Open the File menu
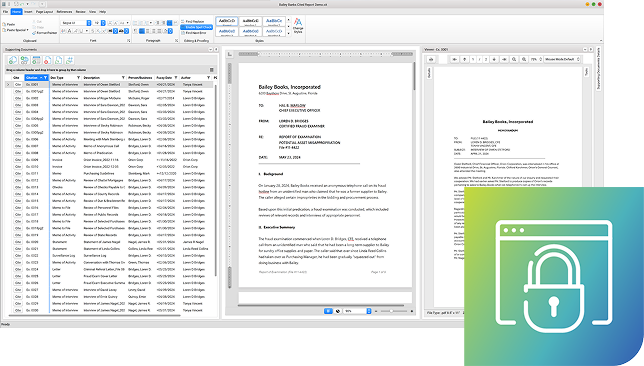This screenshot has width=644, height=366. tap(6, 12)
